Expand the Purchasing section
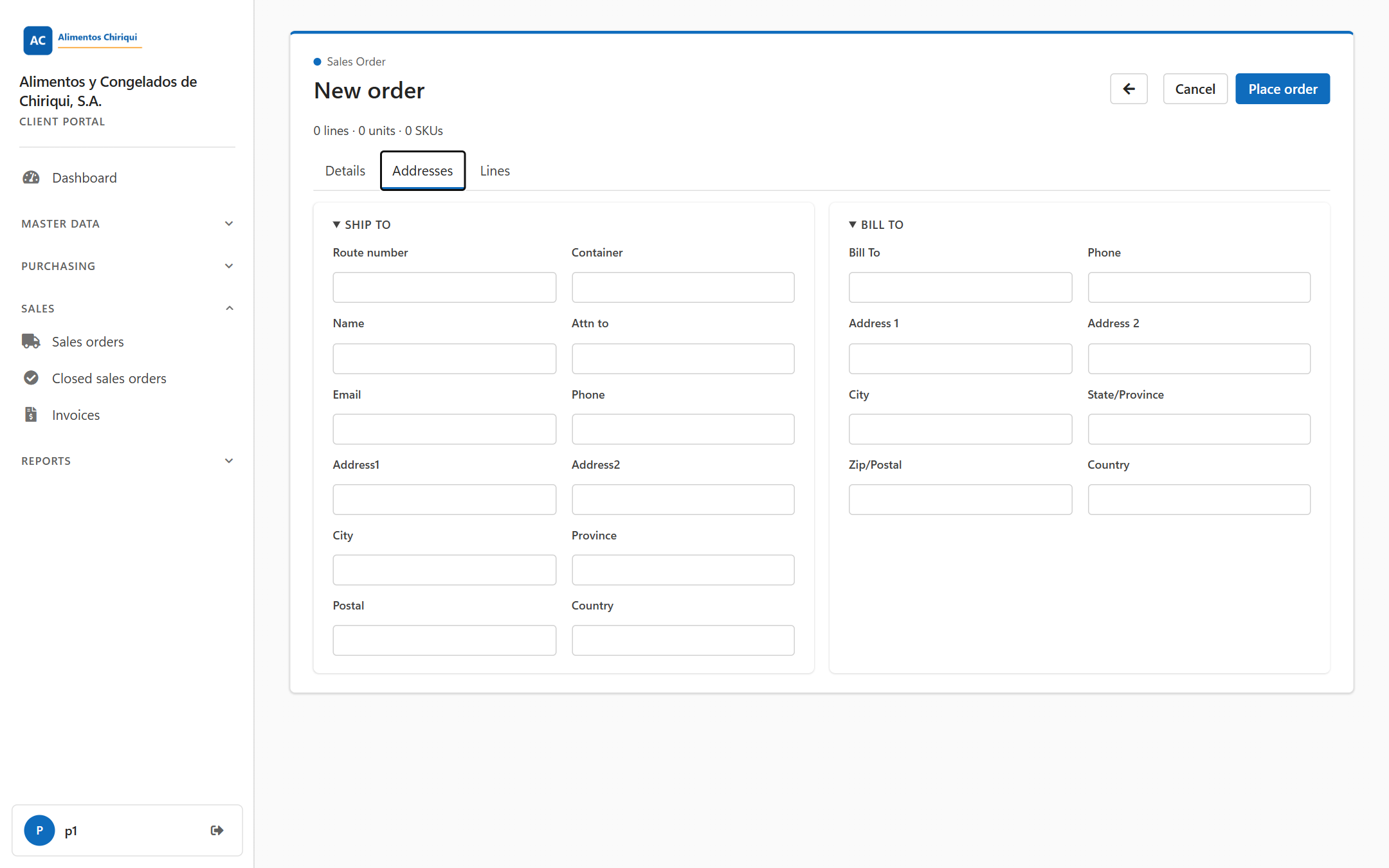This screenshot has height=868, width=1389. 127,266
